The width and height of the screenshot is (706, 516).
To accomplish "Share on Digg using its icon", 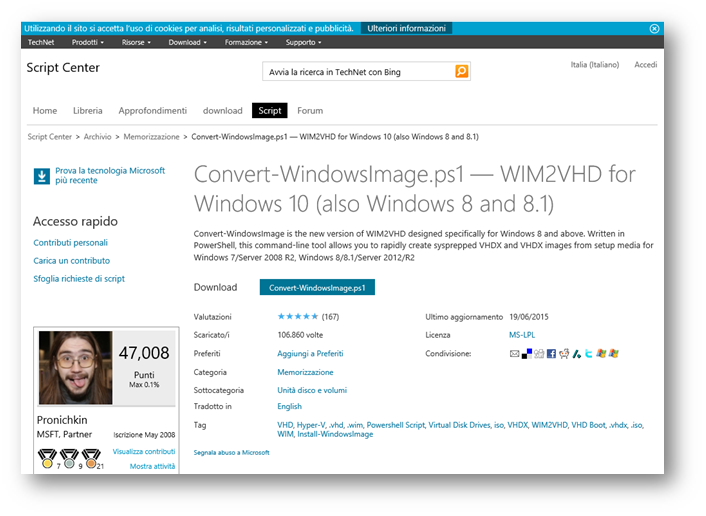I will coord(539,354).
